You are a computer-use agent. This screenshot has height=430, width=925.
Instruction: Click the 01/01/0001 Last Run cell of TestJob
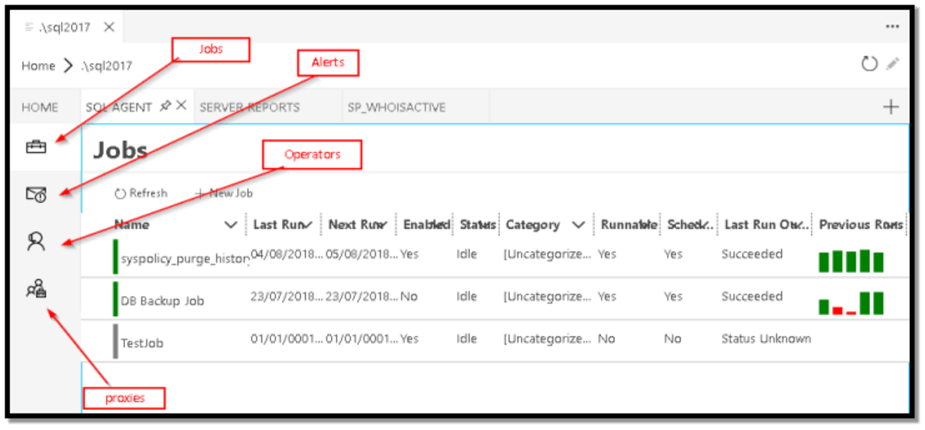pyautogui.click(x=287, y=339)
